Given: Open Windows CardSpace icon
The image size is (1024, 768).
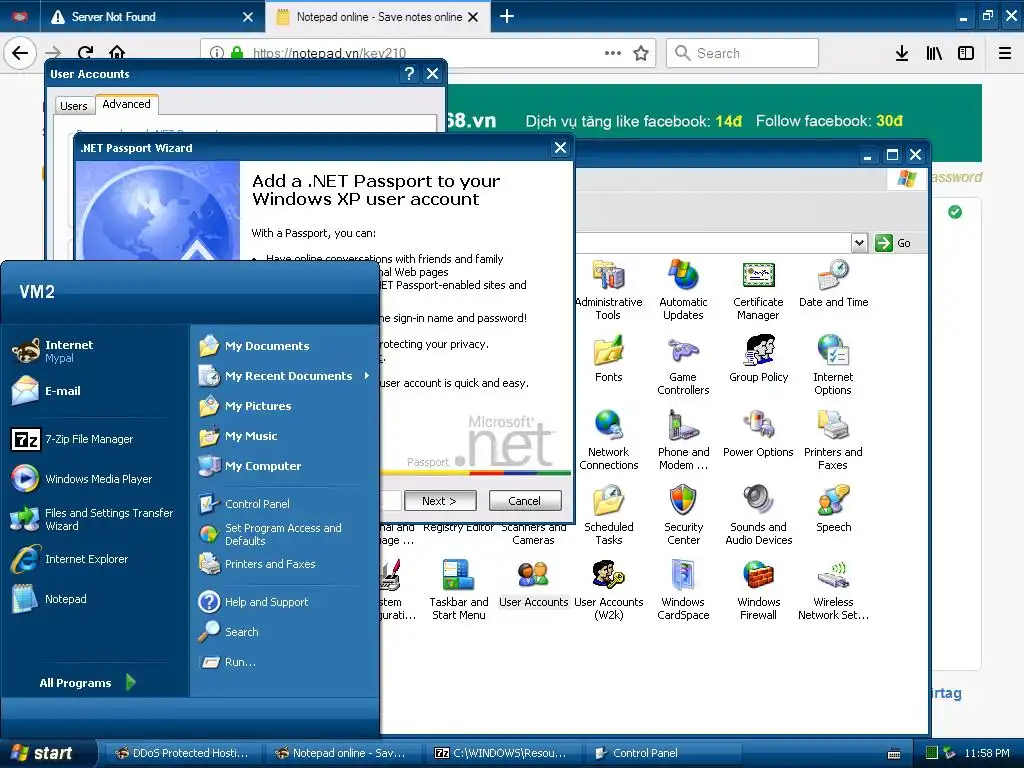Looking at the screenshot, I should [x=683, y=590].
